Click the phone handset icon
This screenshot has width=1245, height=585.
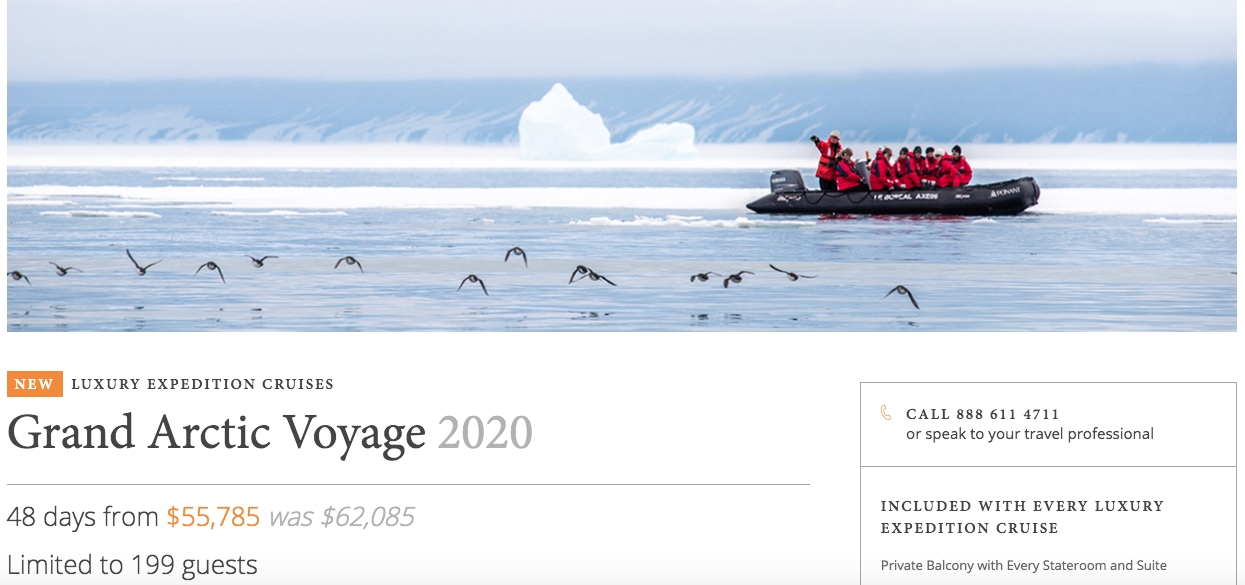pyautogui.click(x=886, y=413)
